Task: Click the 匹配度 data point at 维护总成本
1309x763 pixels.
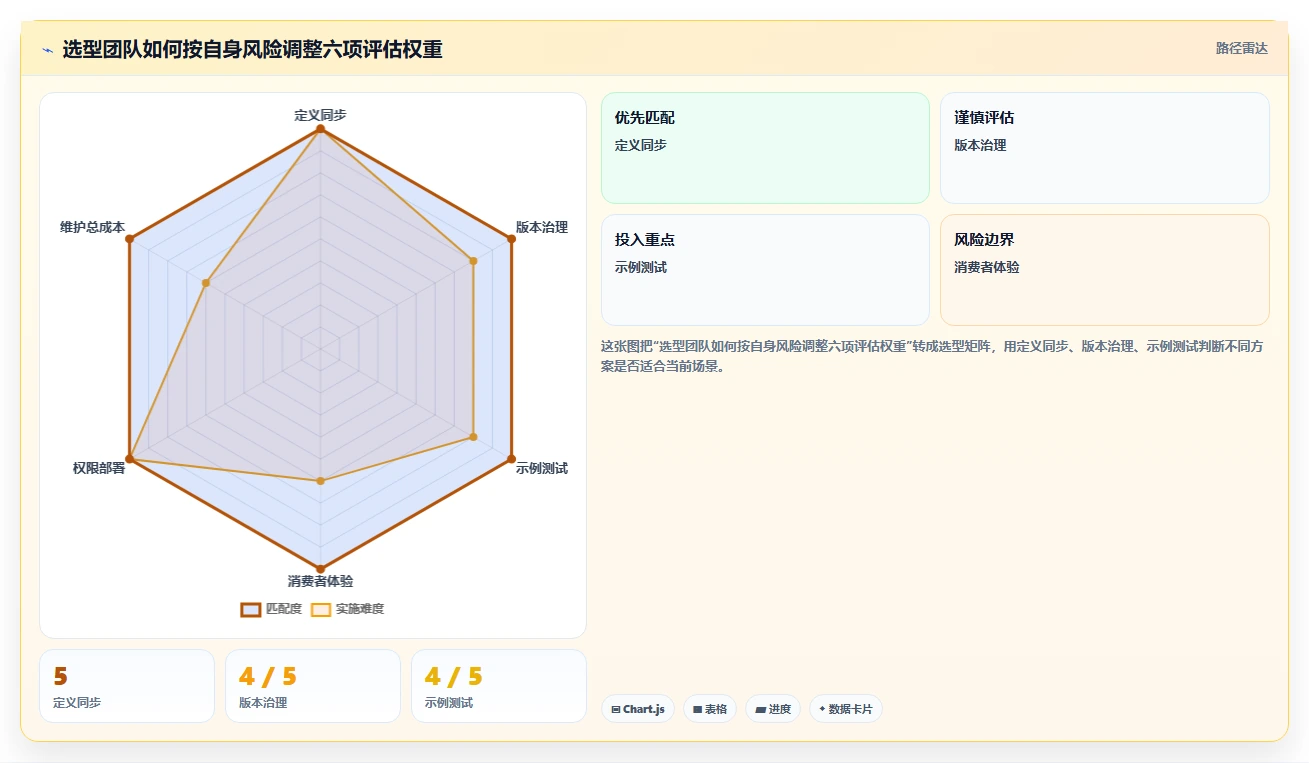Action: pyautogui.click(x=130, y=239)
